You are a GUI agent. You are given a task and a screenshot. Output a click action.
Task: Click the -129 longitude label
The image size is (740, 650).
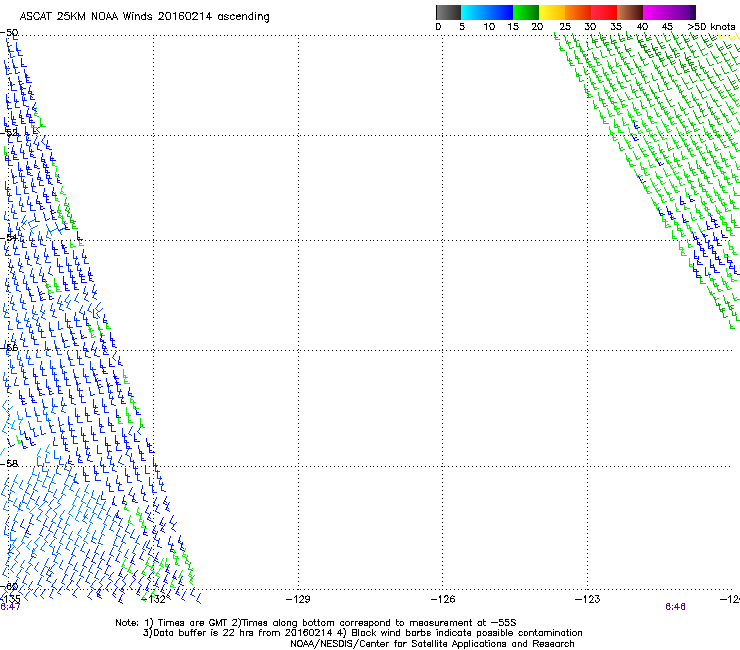click(298, 599)
